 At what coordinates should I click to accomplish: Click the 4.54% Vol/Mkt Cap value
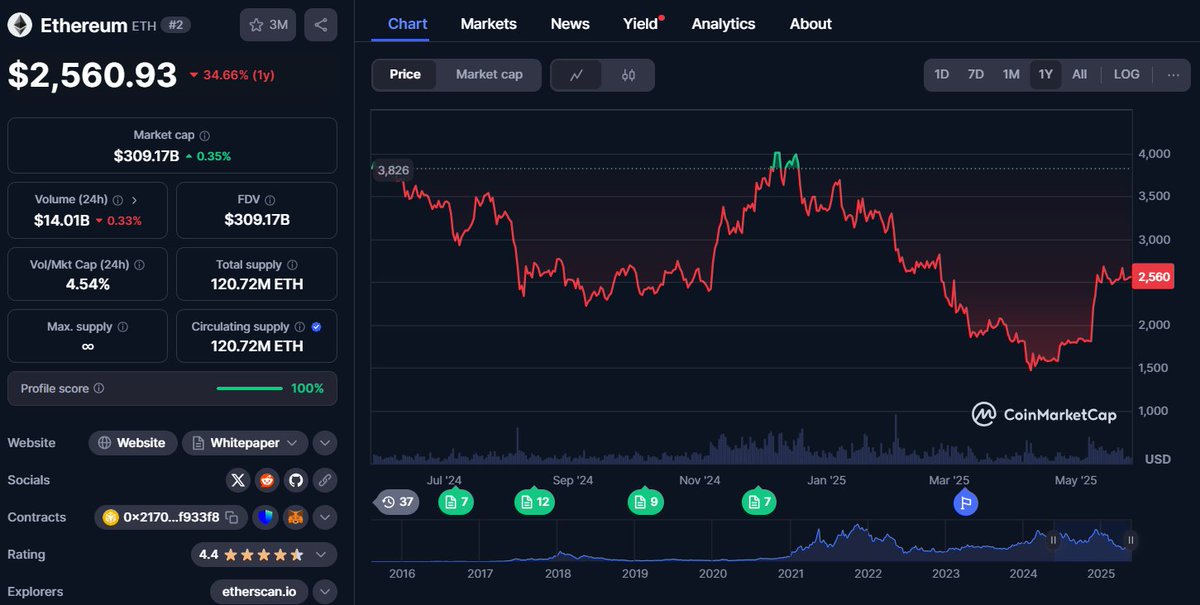[88, 284]
